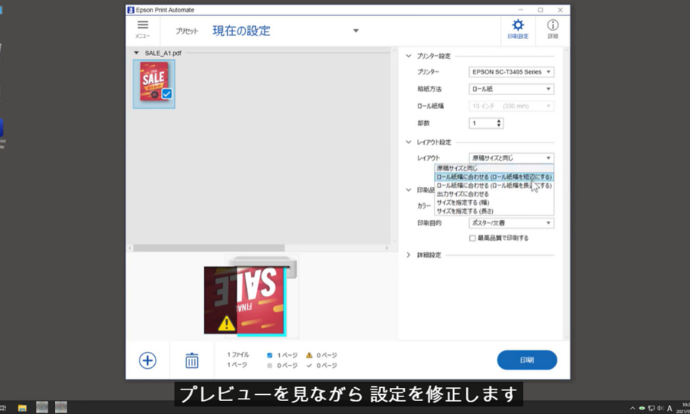Click the add file plus icon
690x414 pixels.
click(147, 360)
